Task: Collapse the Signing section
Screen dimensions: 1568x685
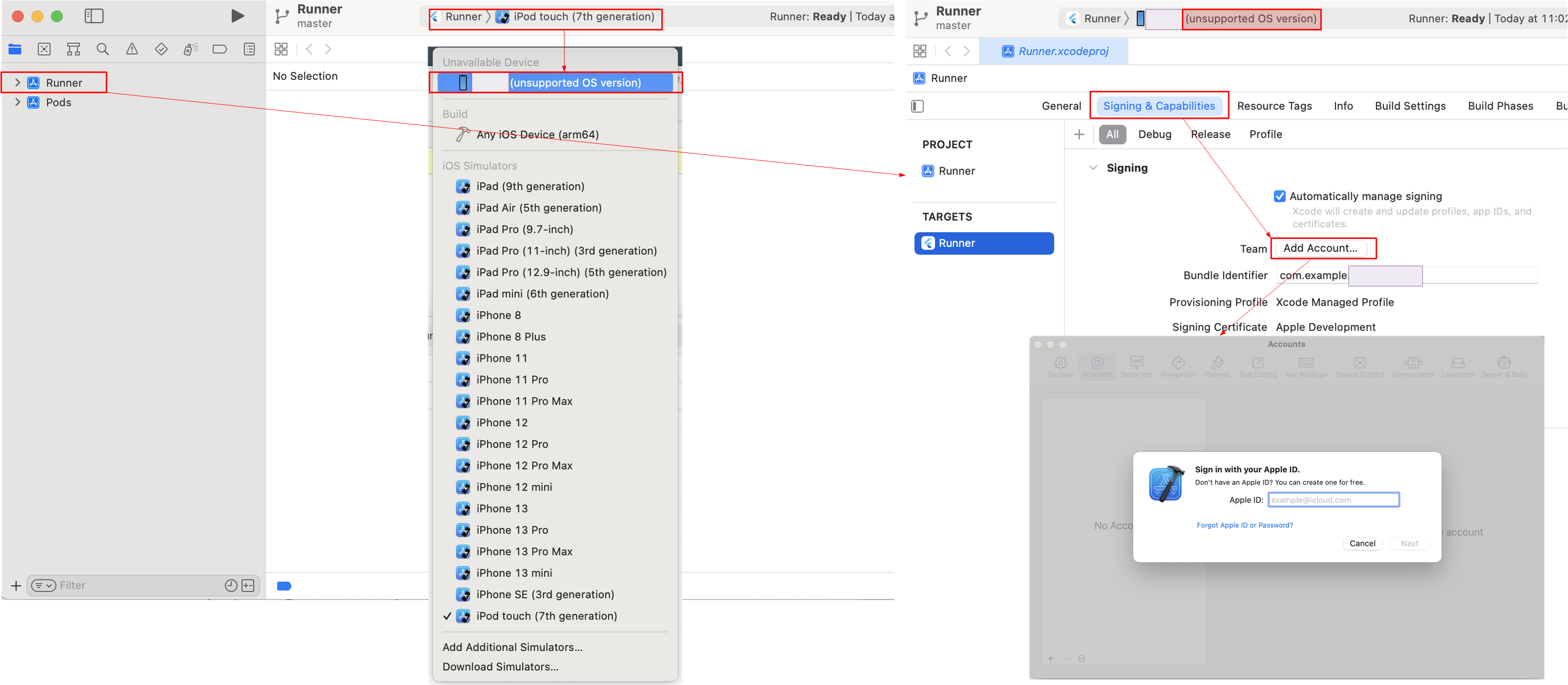Action: 1092,168
